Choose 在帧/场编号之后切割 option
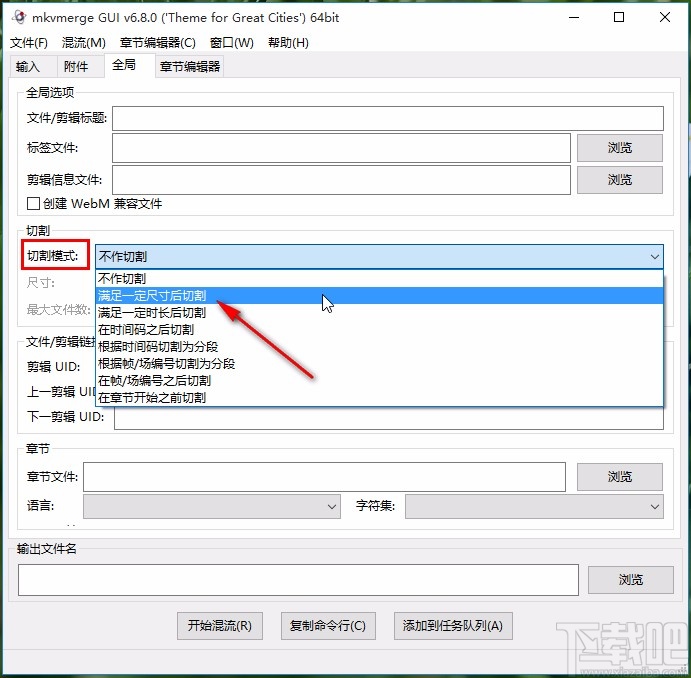Viewport: 691px width, 678px height. 379,381
